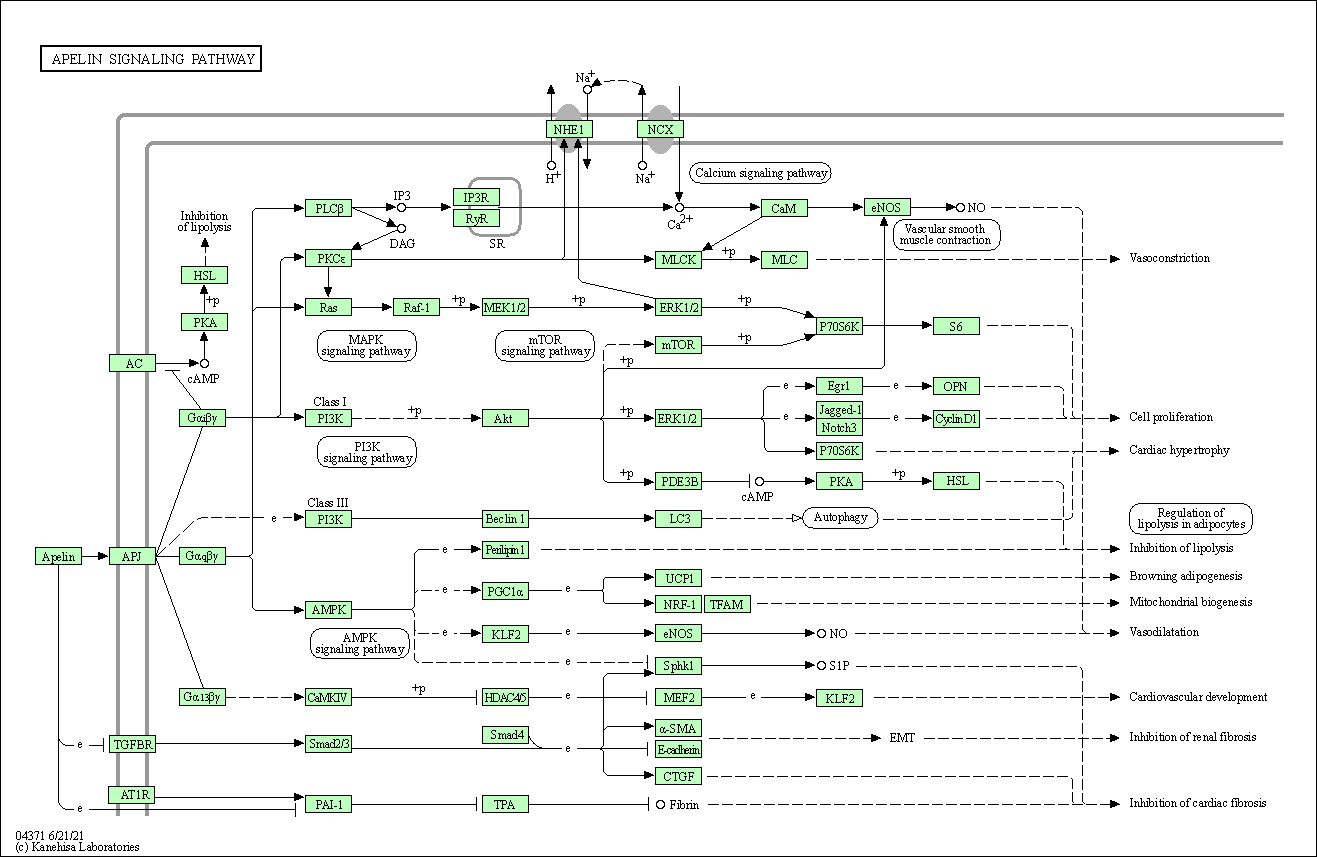Click the Akt gene node
1317x857 pixels.
click(504, 418)
